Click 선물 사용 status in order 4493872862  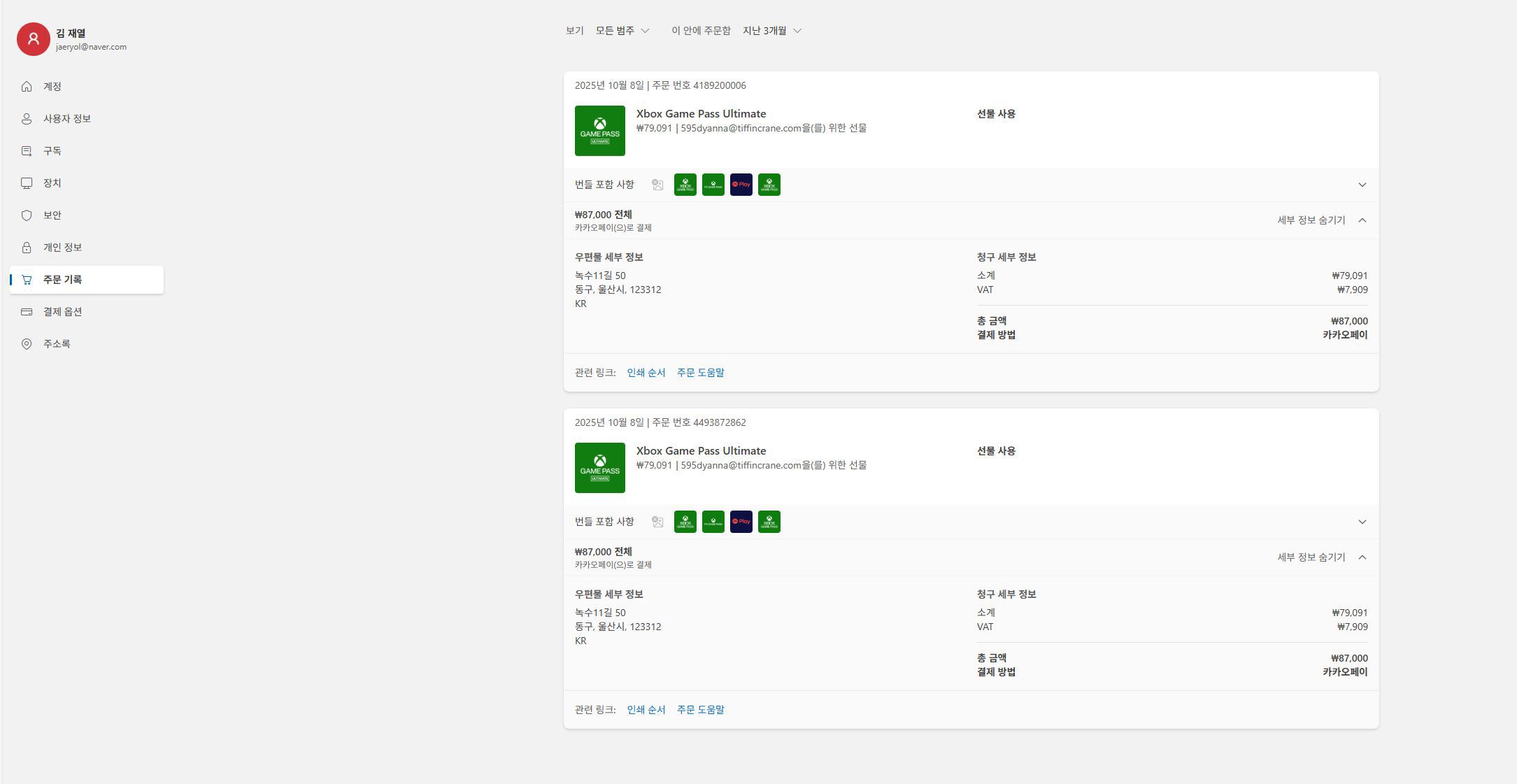pyautogui.click(x=996, y=451)
